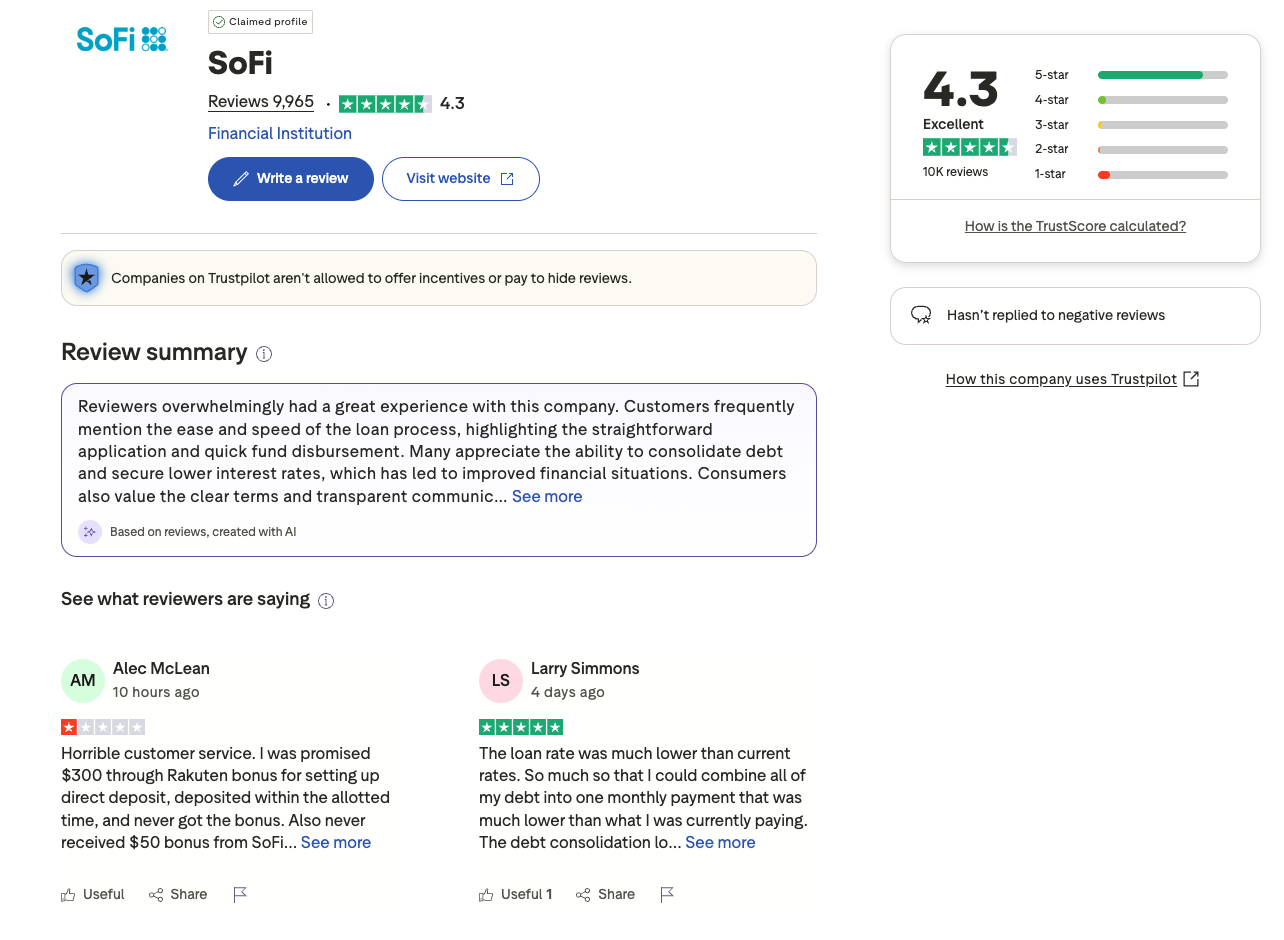This screenshot has height=940, width=1284.
Task: Click the speech bubble beside negative reviews notice
Action: [x=919, y=314]
